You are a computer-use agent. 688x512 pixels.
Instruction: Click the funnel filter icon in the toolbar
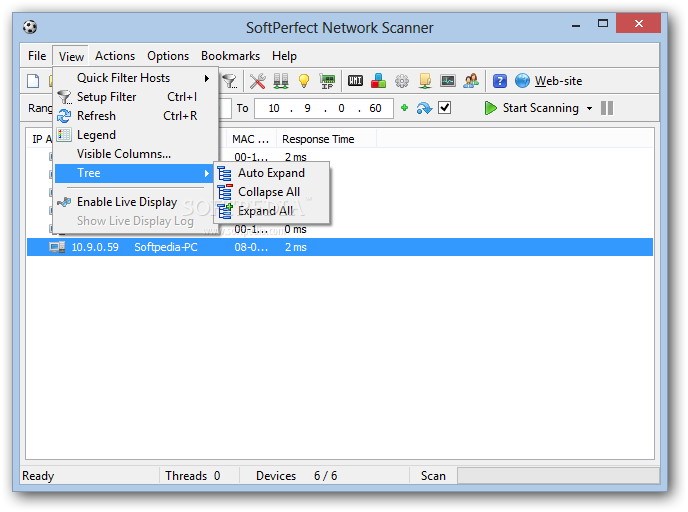pos(229,81)
